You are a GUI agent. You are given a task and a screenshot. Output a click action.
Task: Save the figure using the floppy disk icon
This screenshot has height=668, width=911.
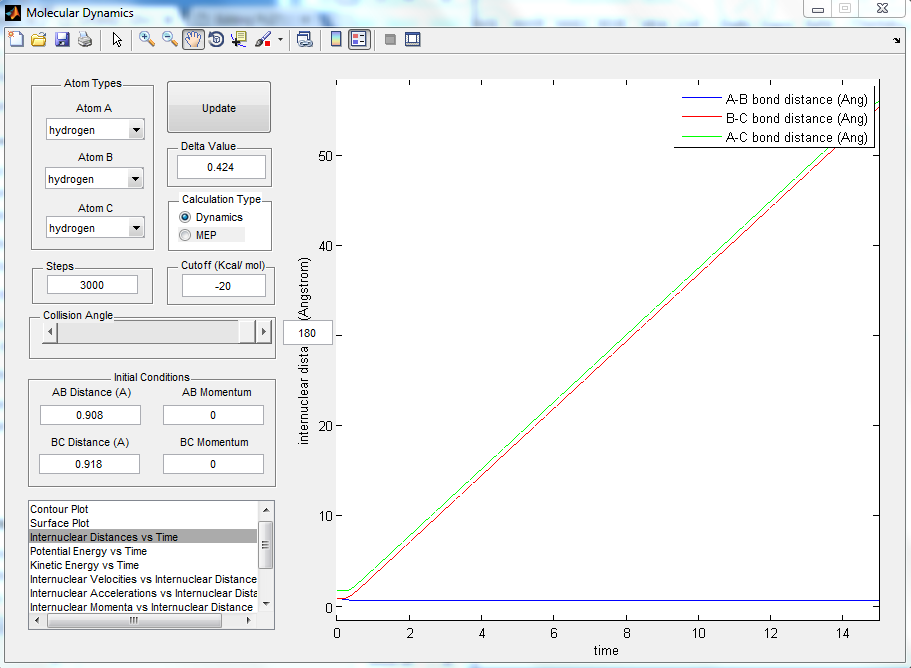point(62,40)
